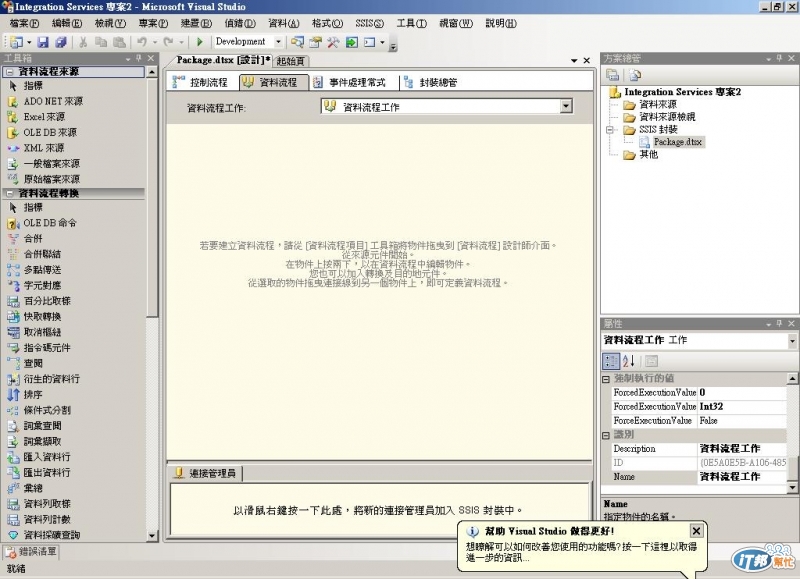The height and width of the screenshot is (579, 800).
Task: Select 衍生的資料行 transformation in toolbox
Action: tap(44, 379)
